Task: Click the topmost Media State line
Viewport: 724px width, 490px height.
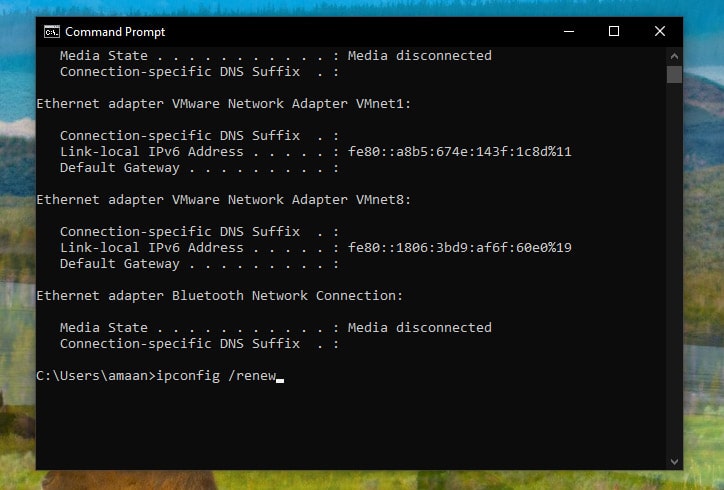Action: point(276,55)
